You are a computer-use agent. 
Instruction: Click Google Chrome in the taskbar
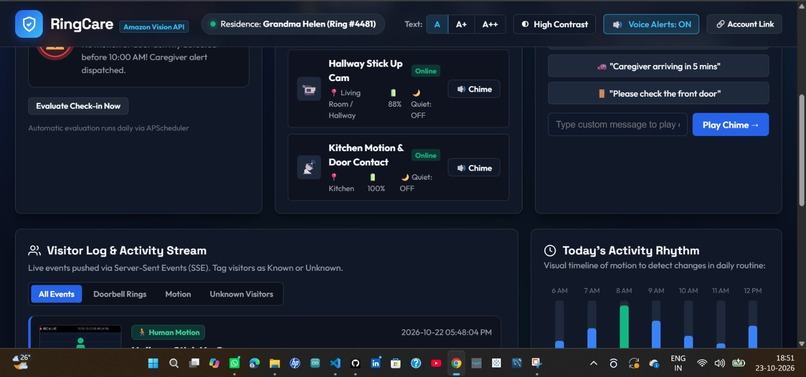(x=456, y=363)
